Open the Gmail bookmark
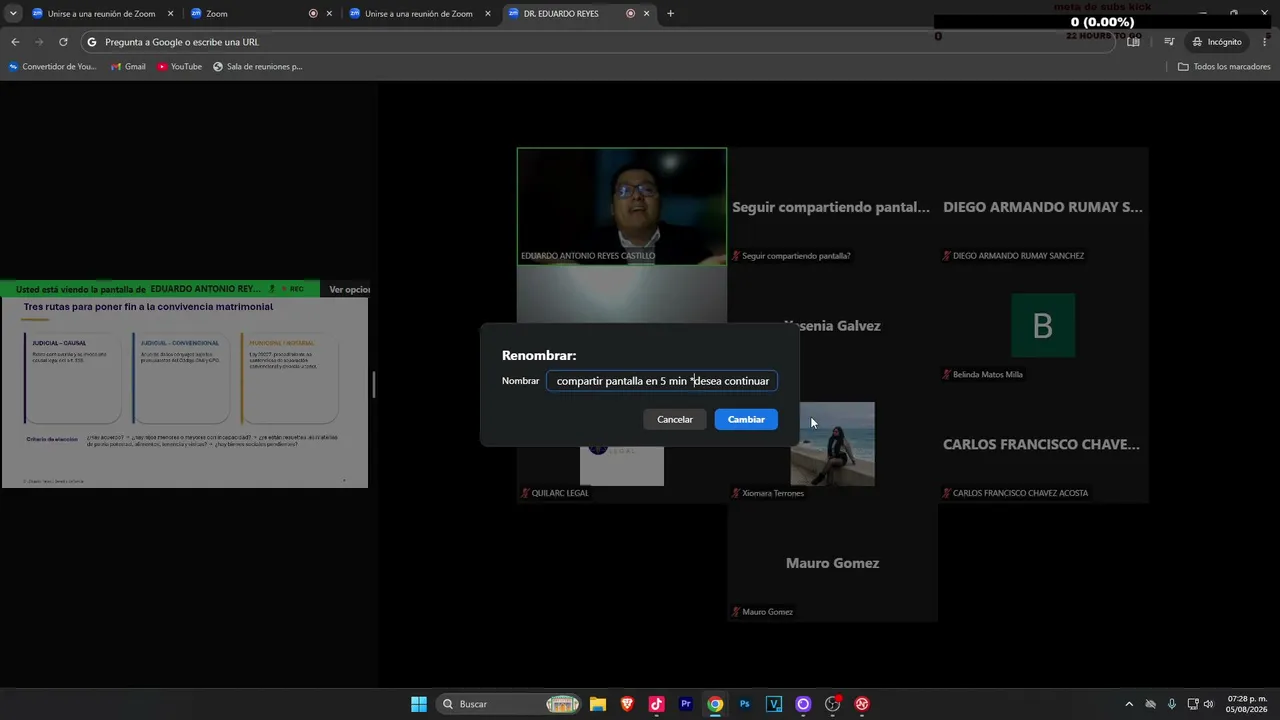This screenshot has width=1280, height=720. 128,67
